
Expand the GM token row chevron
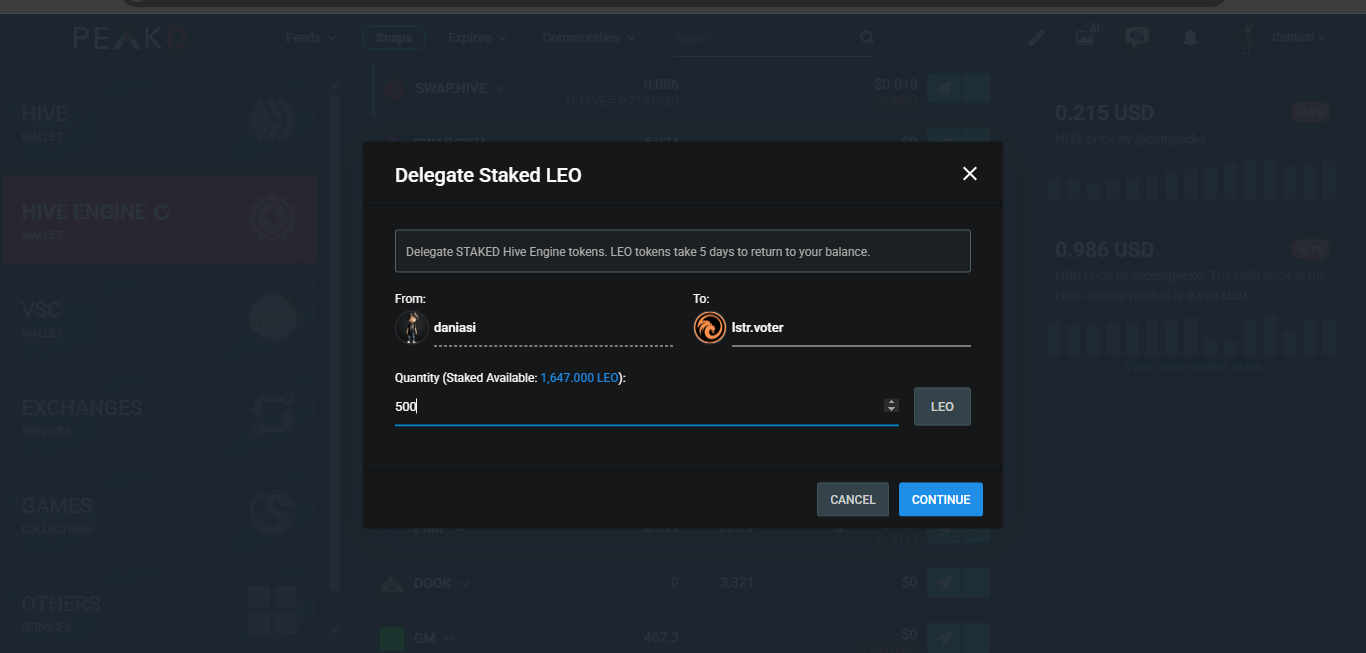[x=449, y=638]
